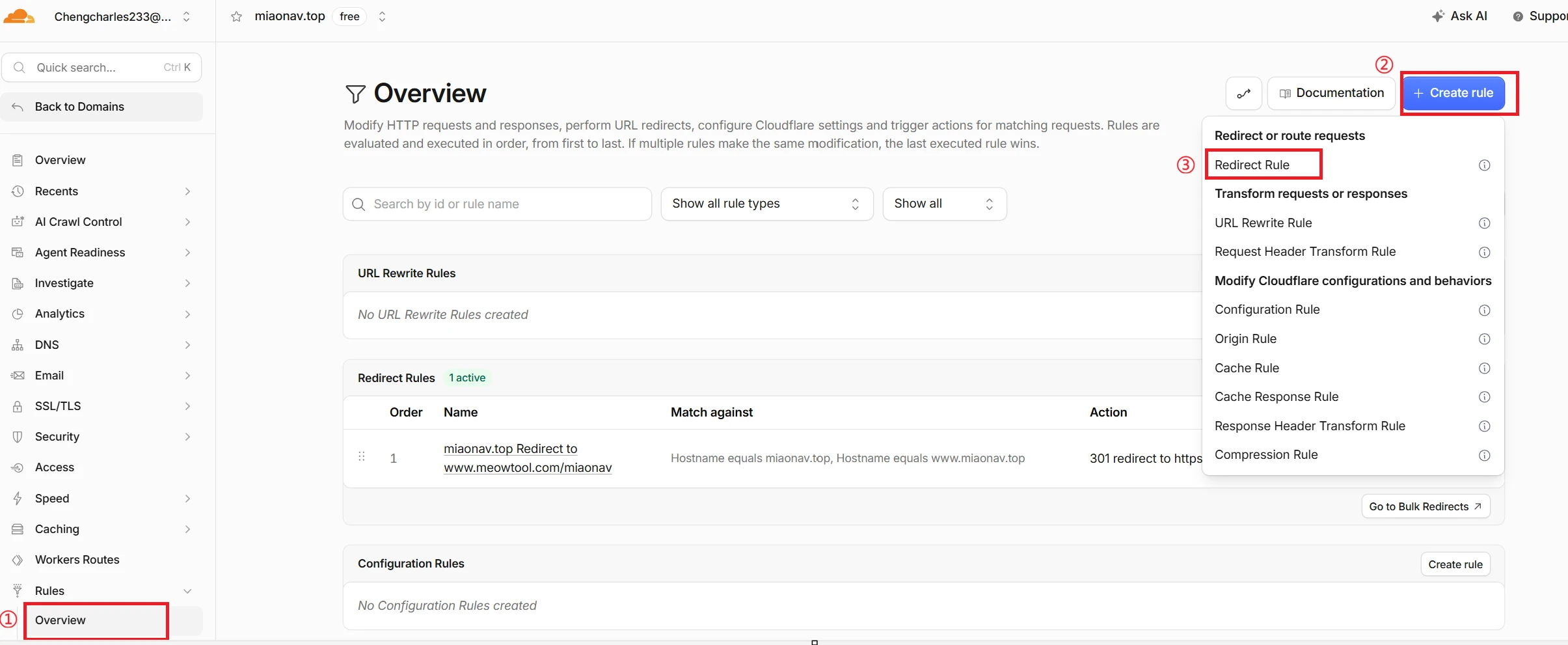Open the top Overview sidebar item

(x=60, y=160)
